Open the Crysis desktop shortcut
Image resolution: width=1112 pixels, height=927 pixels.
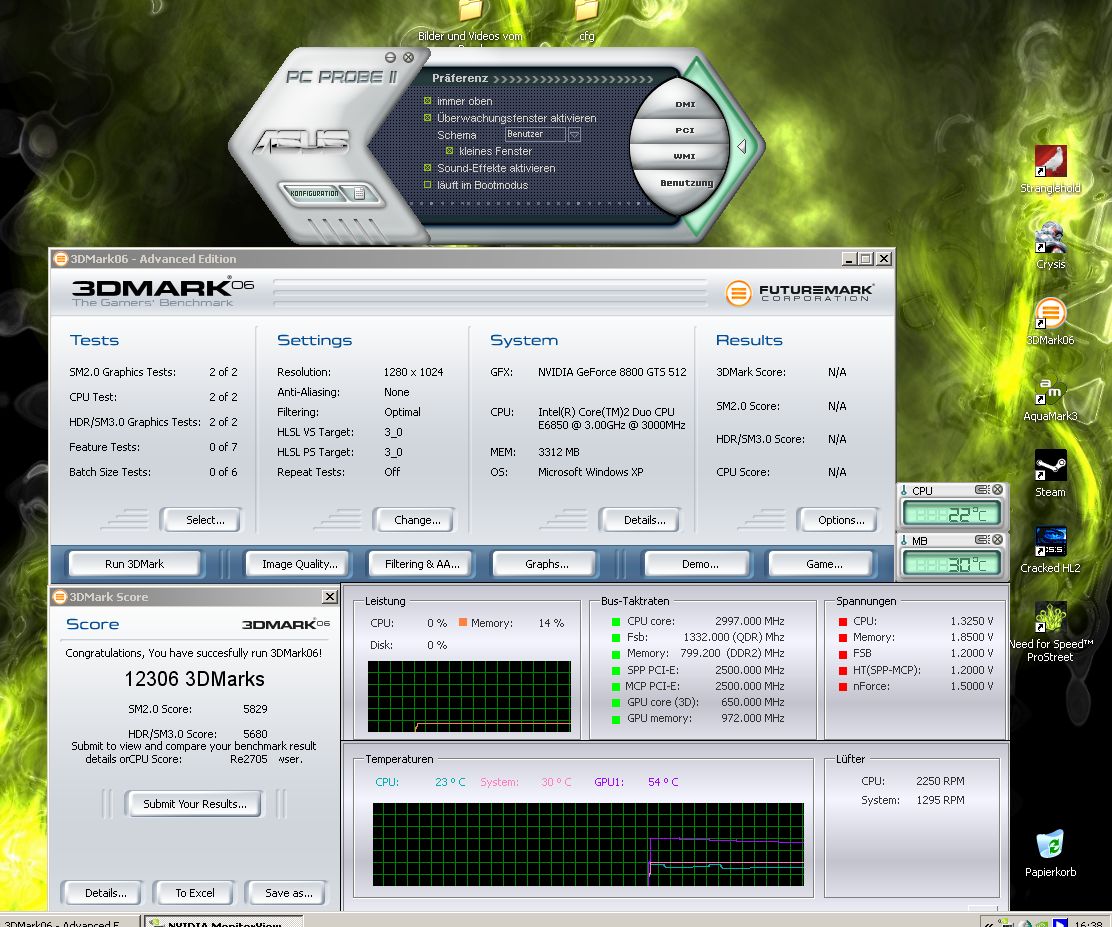[x=1050, y=245]
